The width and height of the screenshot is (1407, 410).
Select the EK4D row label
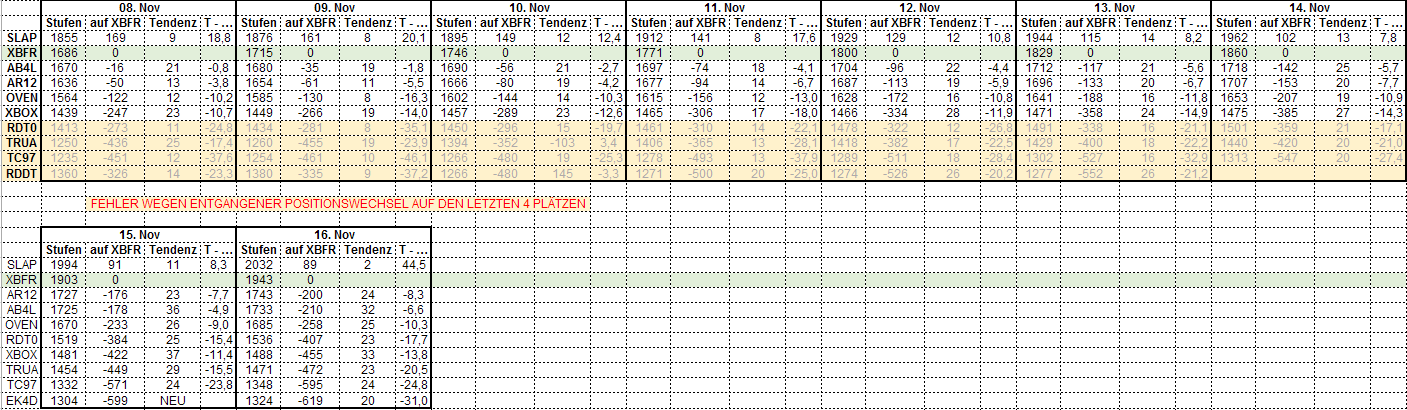pos(21,401)
